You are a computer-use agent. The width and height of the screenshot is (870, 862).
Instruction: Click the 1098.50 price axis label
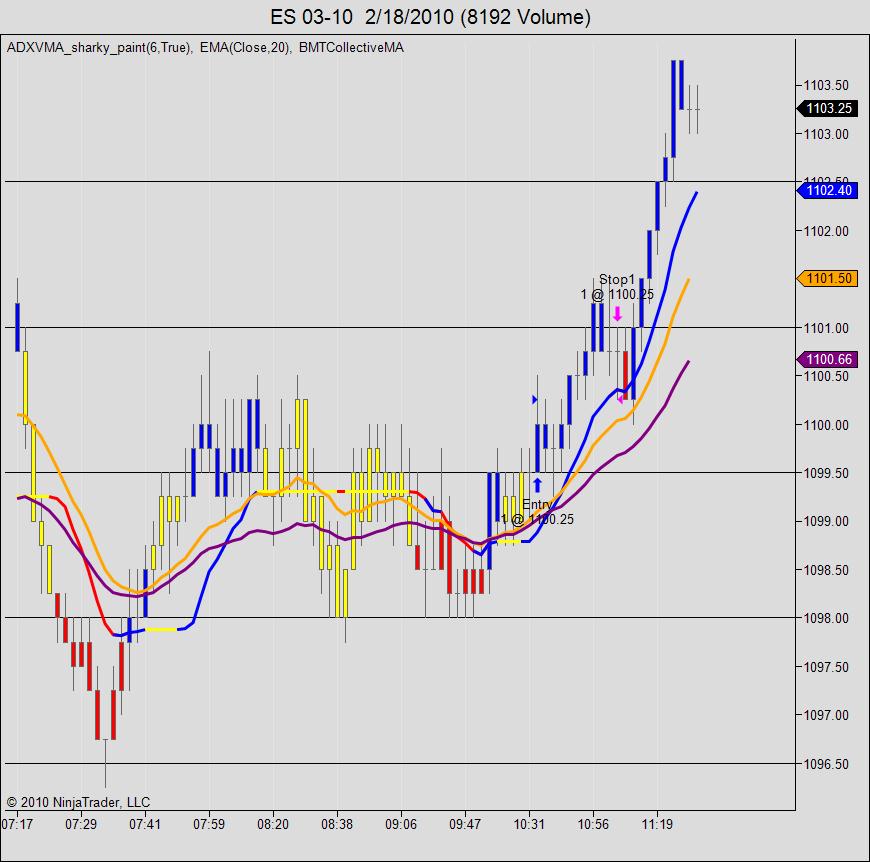pos(826,570)
